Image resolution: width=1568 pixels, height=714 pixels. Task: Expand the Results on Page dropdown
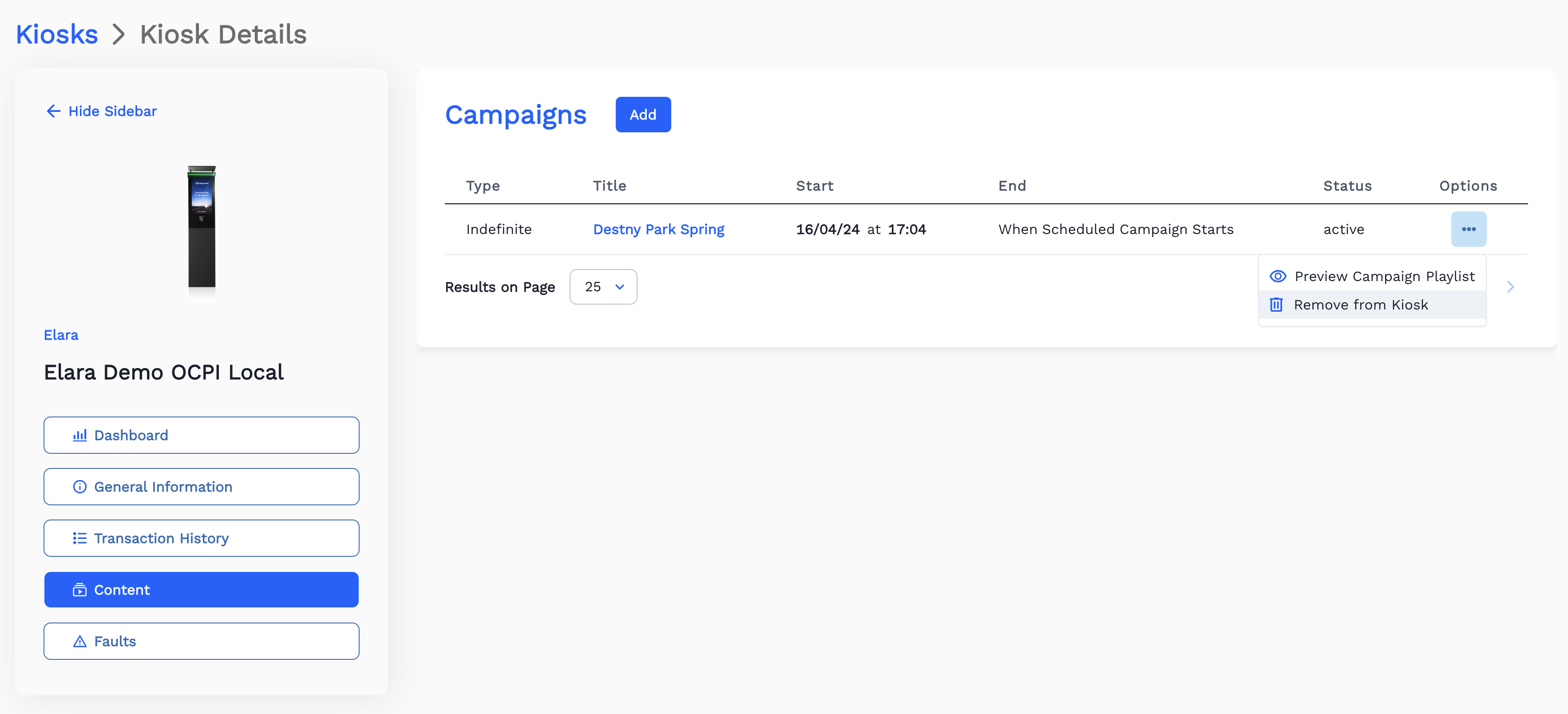[x=602, y=287]
